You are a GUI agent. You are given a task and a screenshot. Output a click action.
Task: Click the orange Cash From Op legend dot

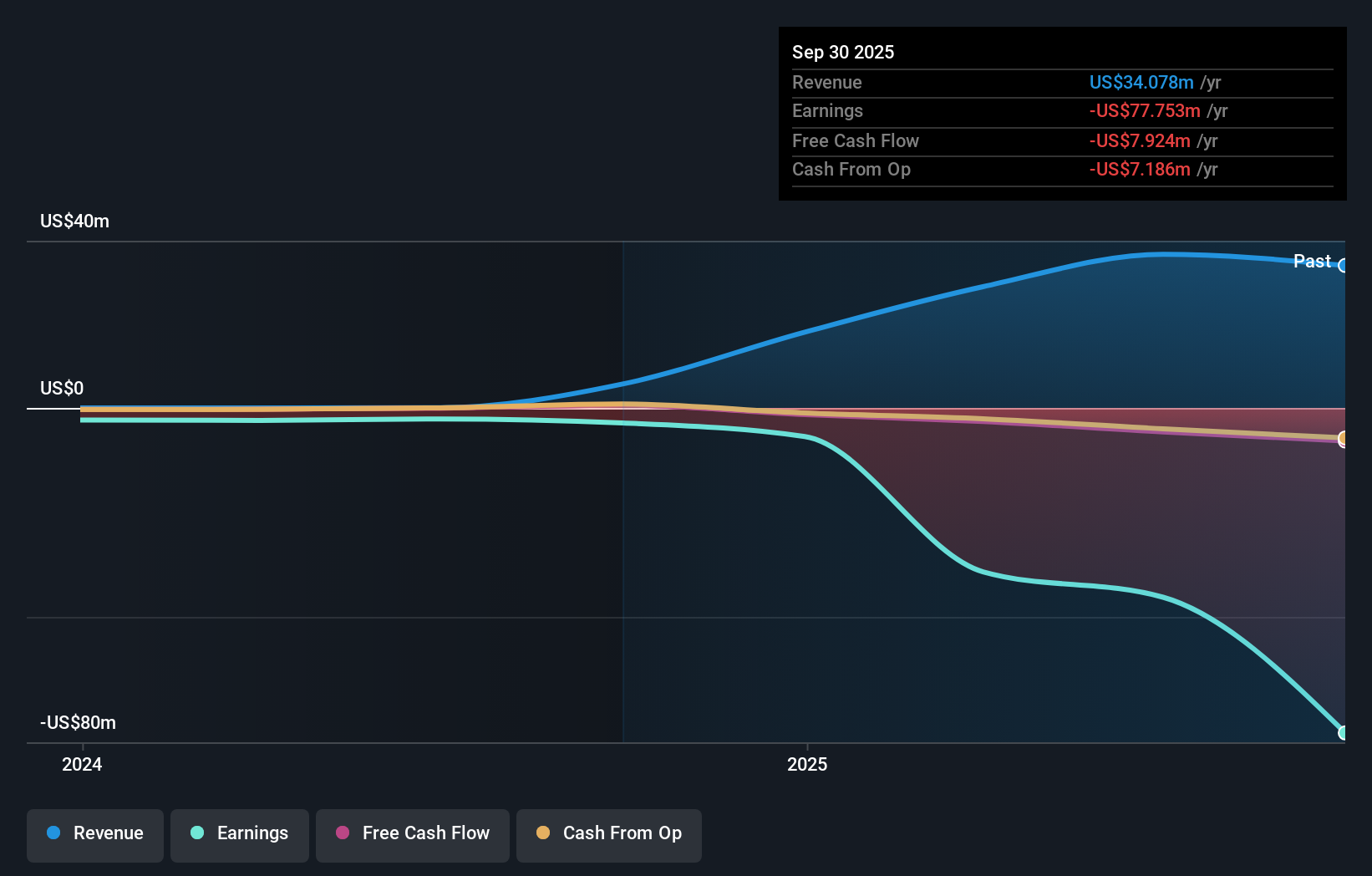pyautogui.click(x=542, y=833)
